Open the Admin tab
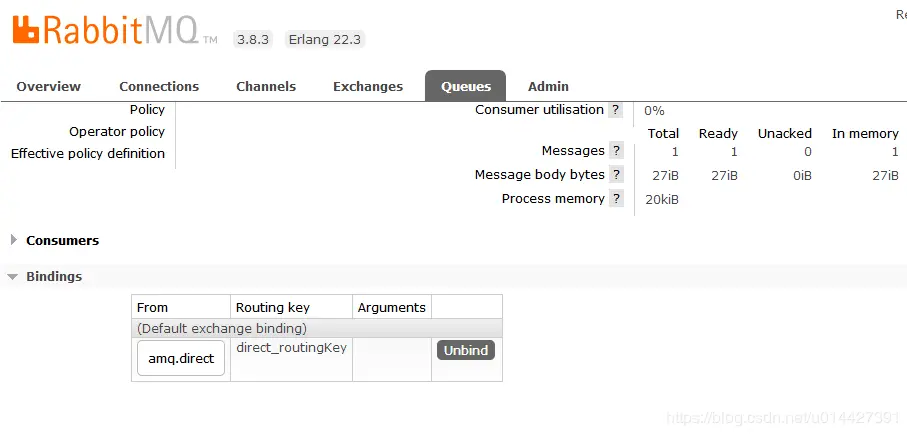907x436 pixels. click(x=548, y=87)
